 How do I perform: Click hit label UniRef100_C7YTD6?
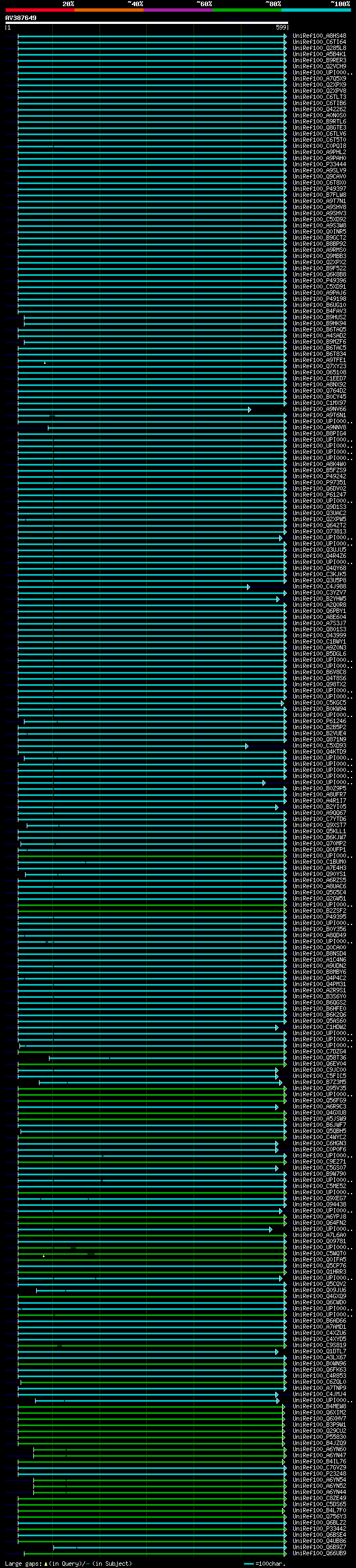pos(319,819)
